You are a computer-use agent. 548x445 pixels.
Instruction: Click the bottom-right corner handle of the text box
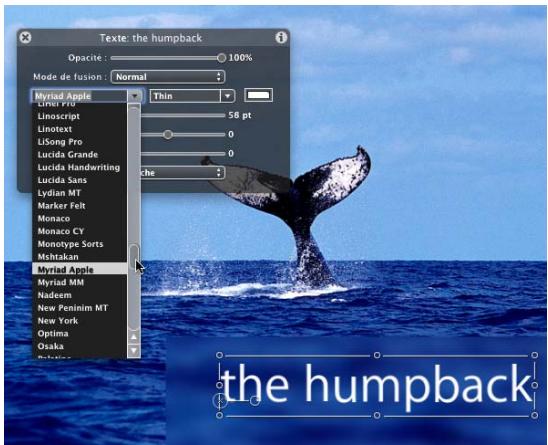coord(534,415)
